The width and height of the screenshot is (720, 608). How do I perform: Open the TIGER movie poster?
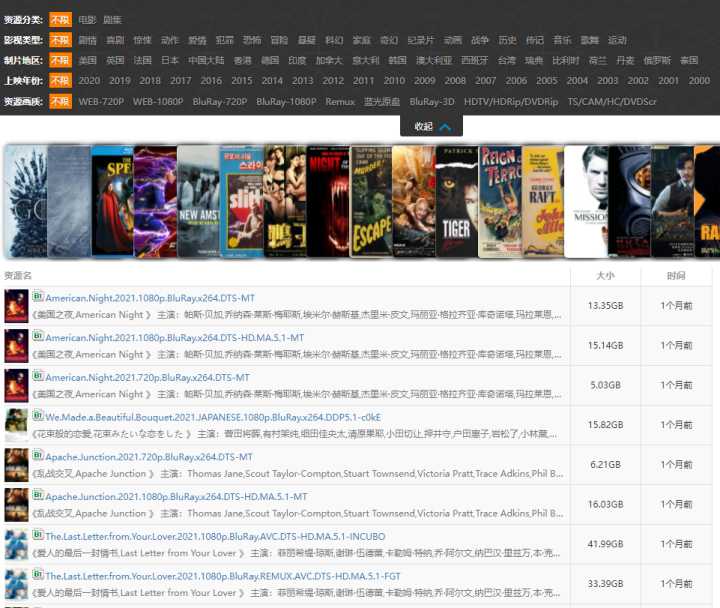click(x=456, y=201)
